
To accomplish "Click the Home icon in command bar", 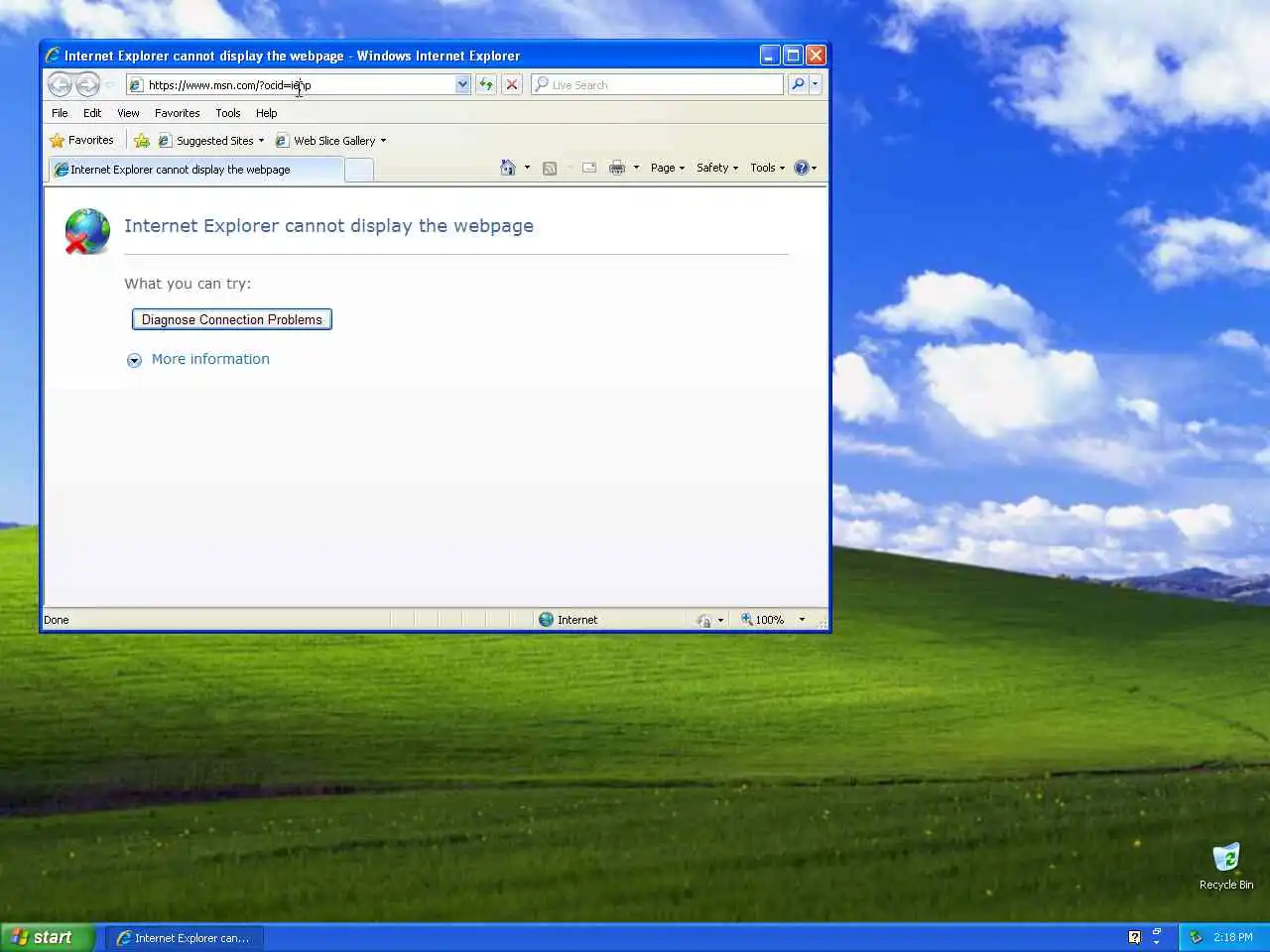I will pyautogui.click(x=508, y=168).
